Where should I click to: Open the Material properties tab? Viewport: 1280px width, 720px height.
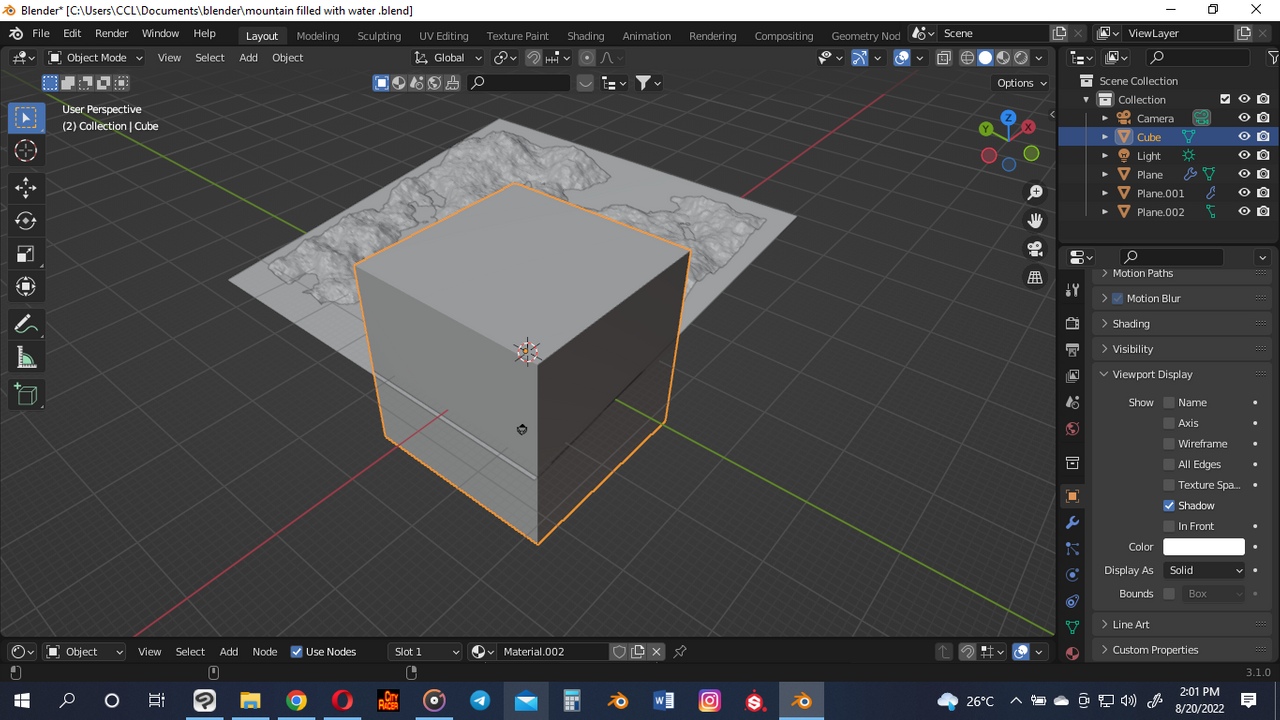pyautogui.click(x=1072, y=653)
